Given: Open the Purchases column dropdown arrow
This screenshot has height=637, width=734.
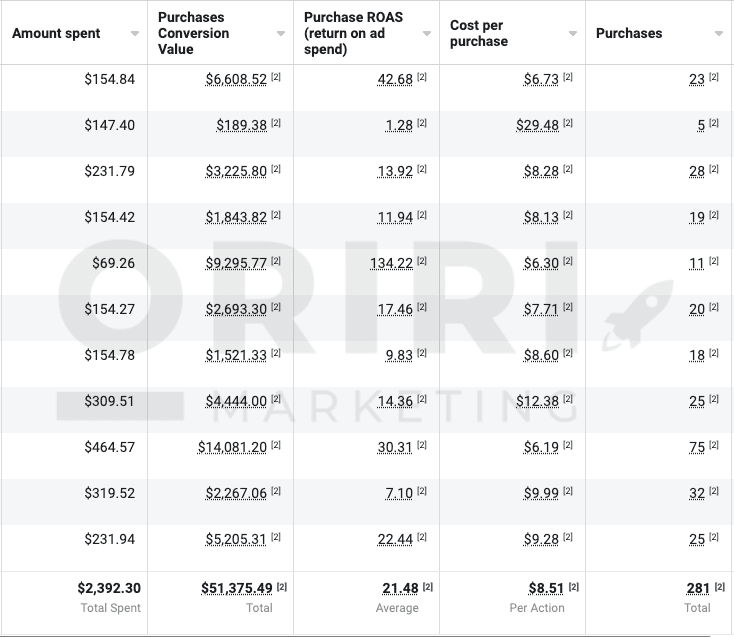Looking at the screenshot, I should [719, 34].
